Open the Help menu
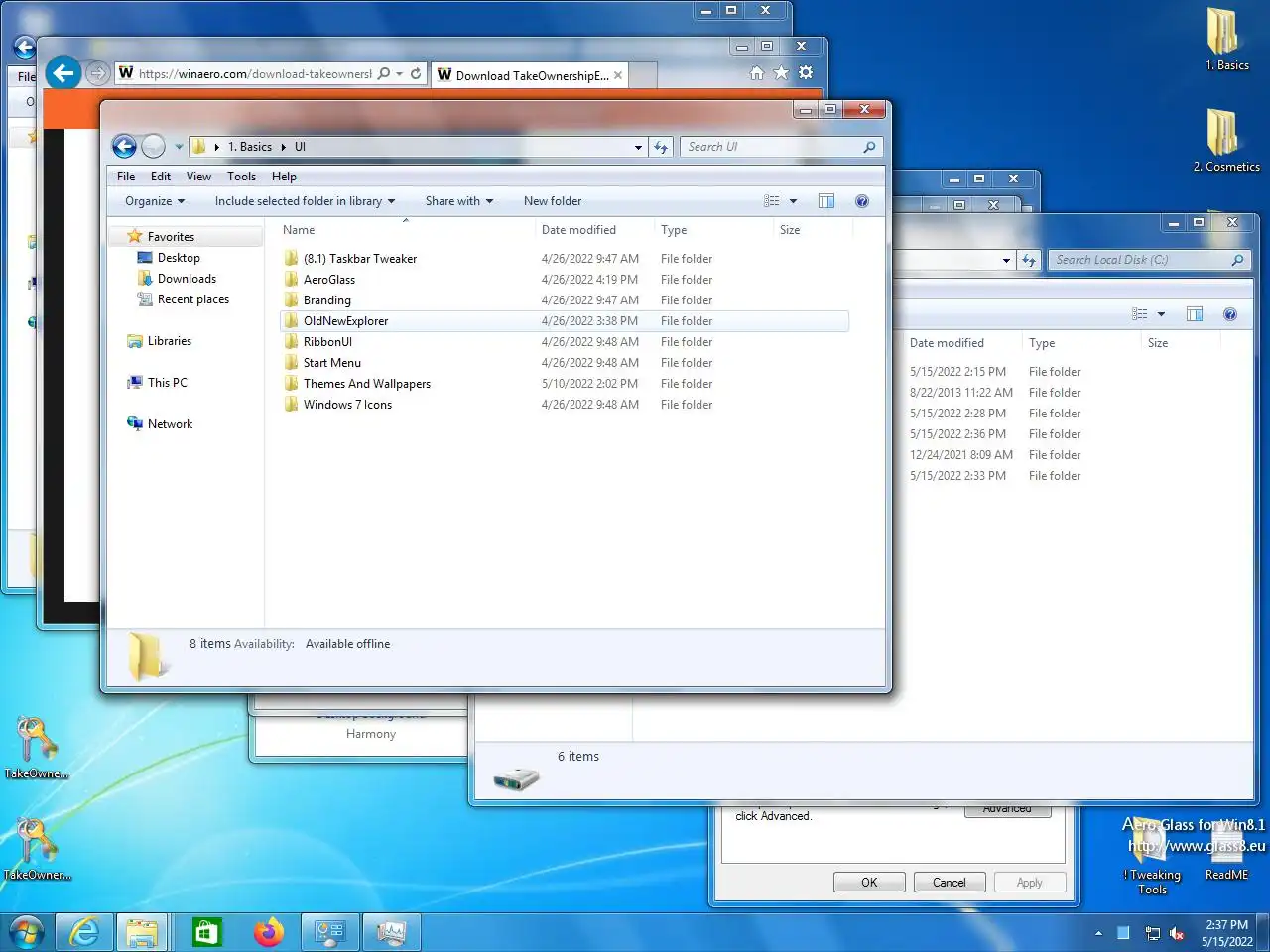The width and height of the screenshot is (1270, 952). tap(284, 177)
